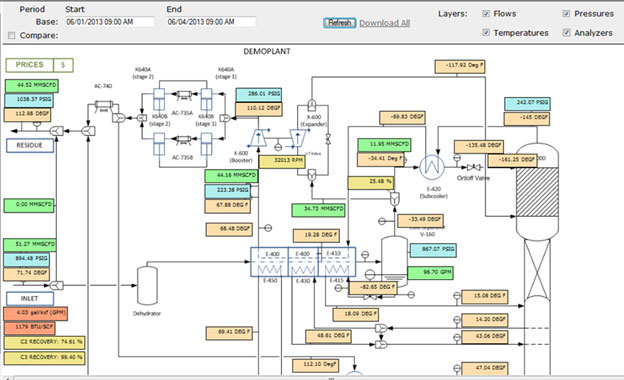
Task: Select the RESIDUE label box
Action: pos(30,146)
